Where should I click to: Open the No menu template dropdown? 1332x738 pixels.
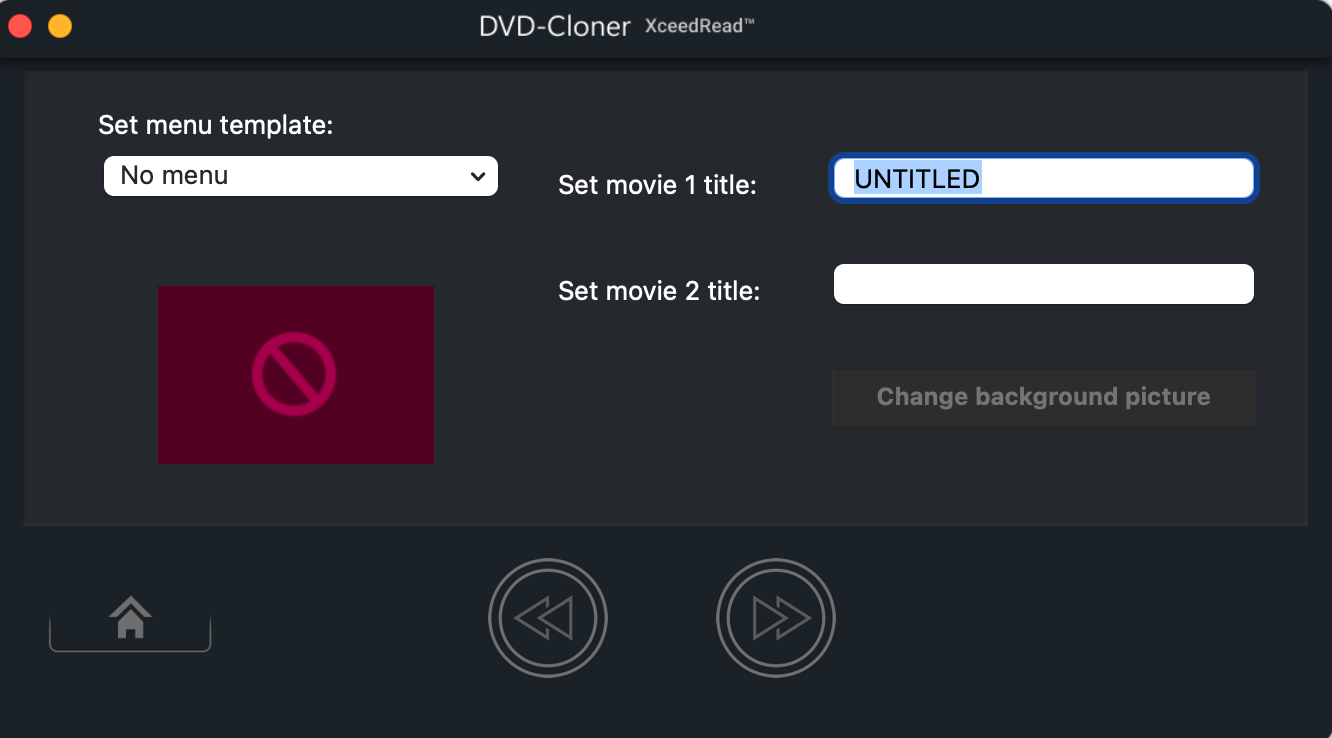301,176
